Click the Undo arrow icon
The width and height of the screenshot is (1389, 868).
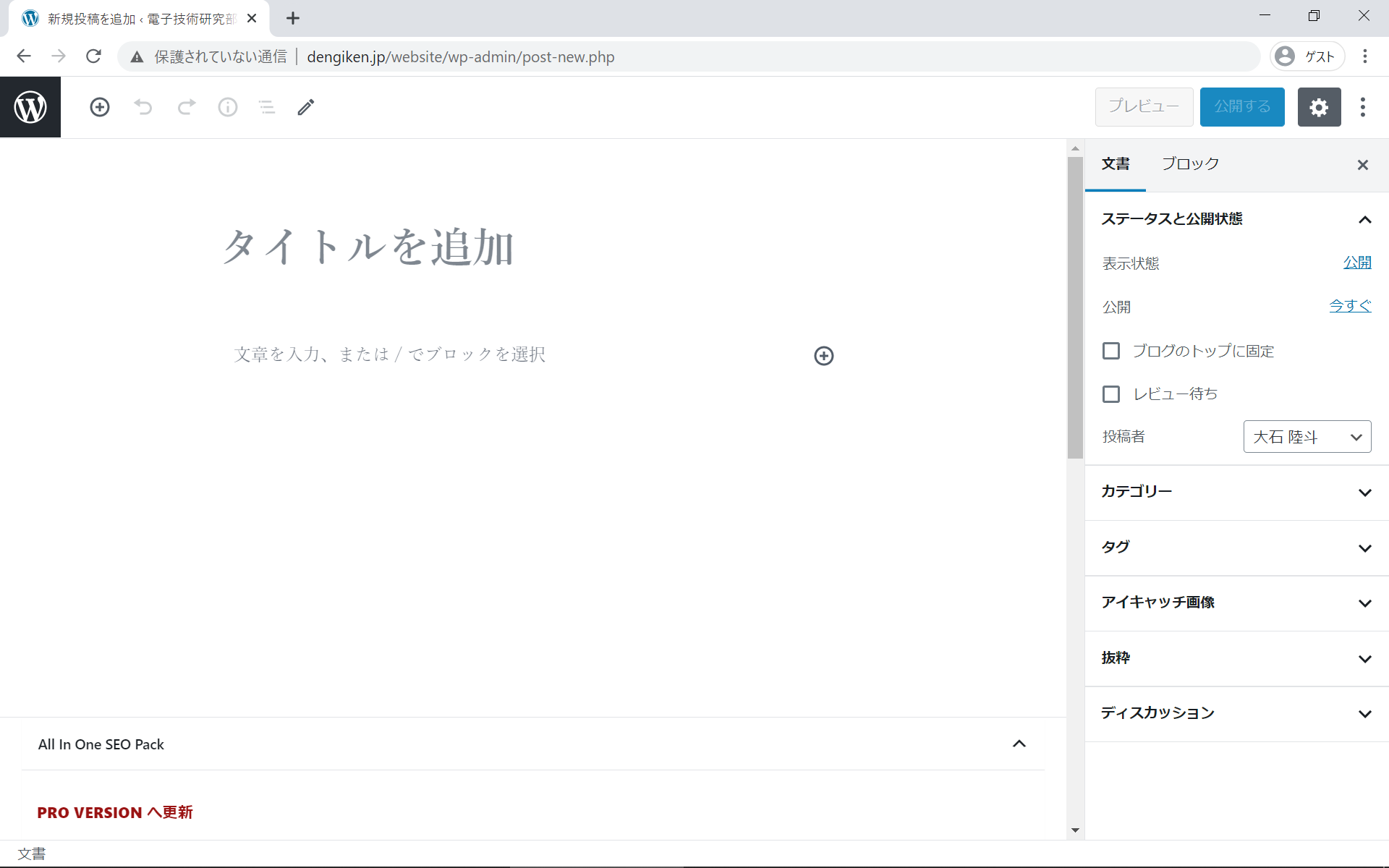143,107
